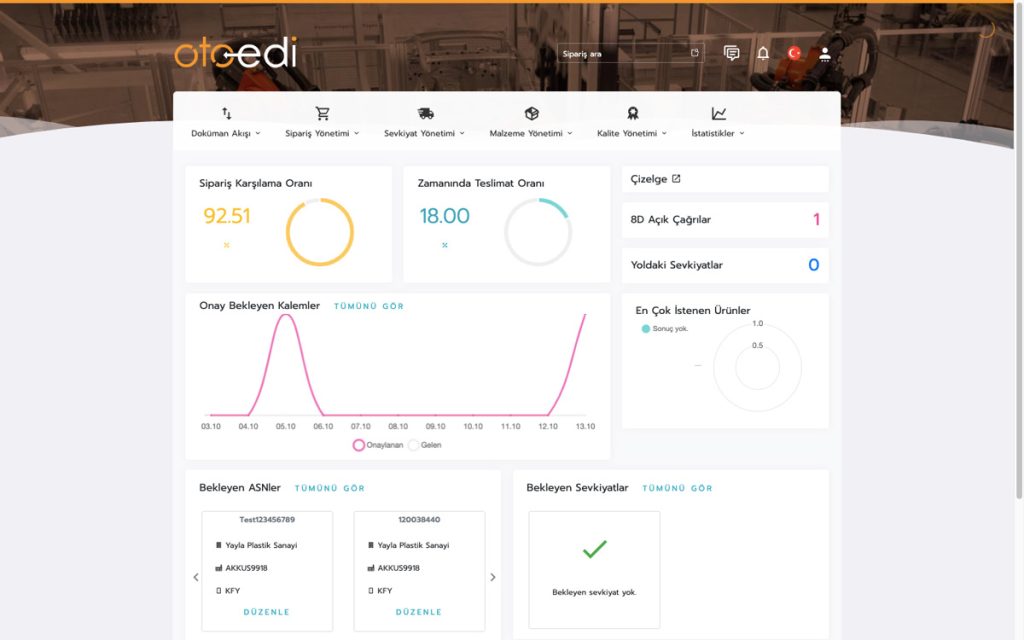Expand the Doküman Akışı dropdown
1024x640 pixels.
(x=226, y=133)
